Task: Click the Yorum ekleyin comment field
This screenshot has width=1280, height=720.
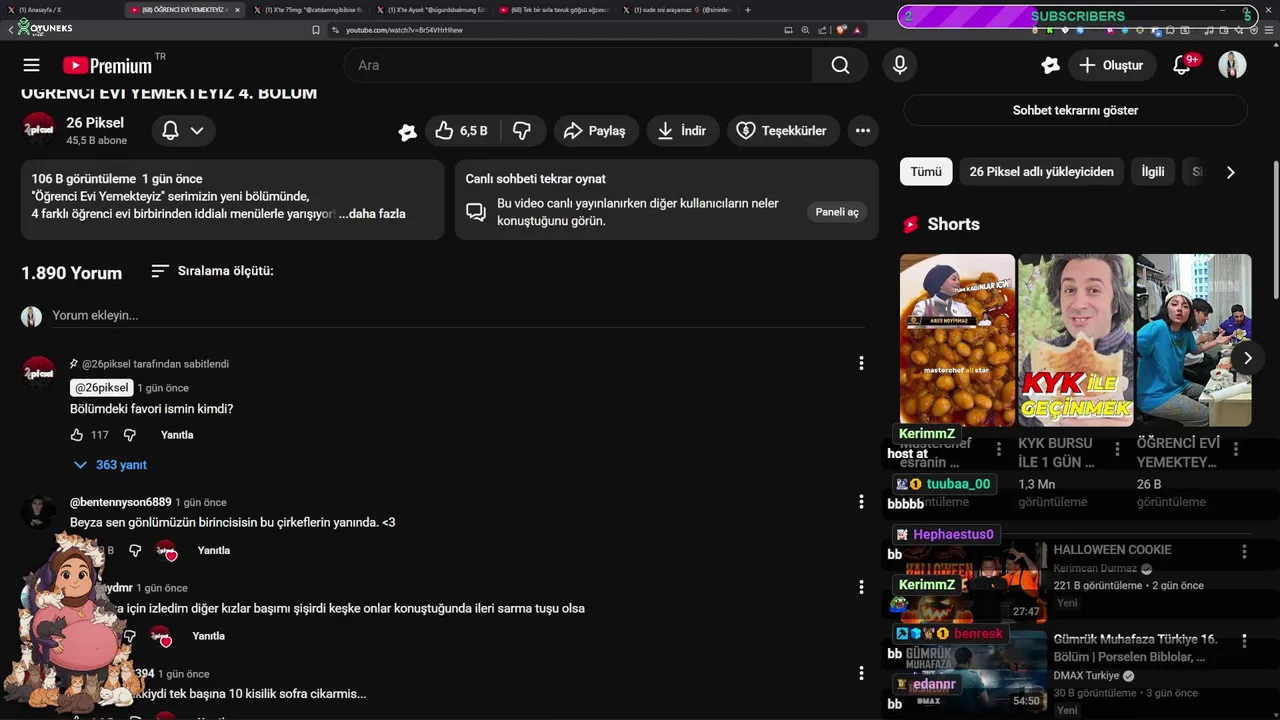Action: tap(458, 315)
